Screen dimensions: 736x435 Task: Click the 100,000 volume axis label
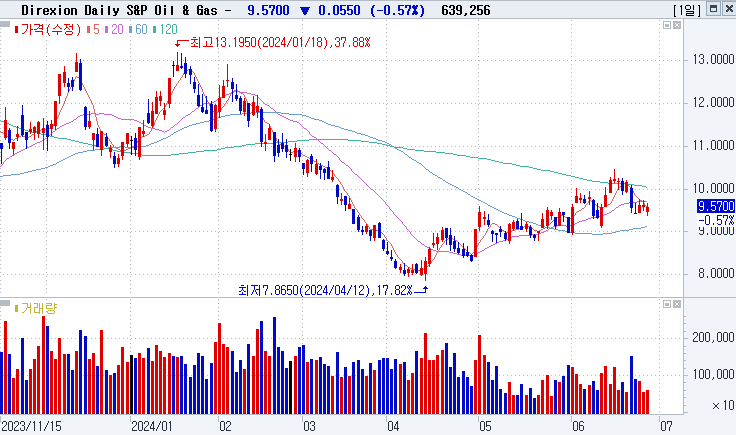713,374
